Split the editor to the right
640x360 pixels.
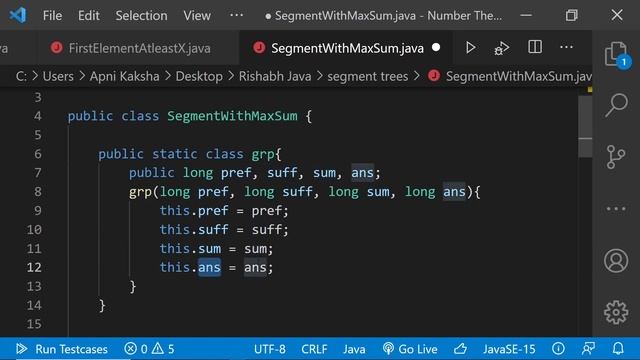point(535,47)
